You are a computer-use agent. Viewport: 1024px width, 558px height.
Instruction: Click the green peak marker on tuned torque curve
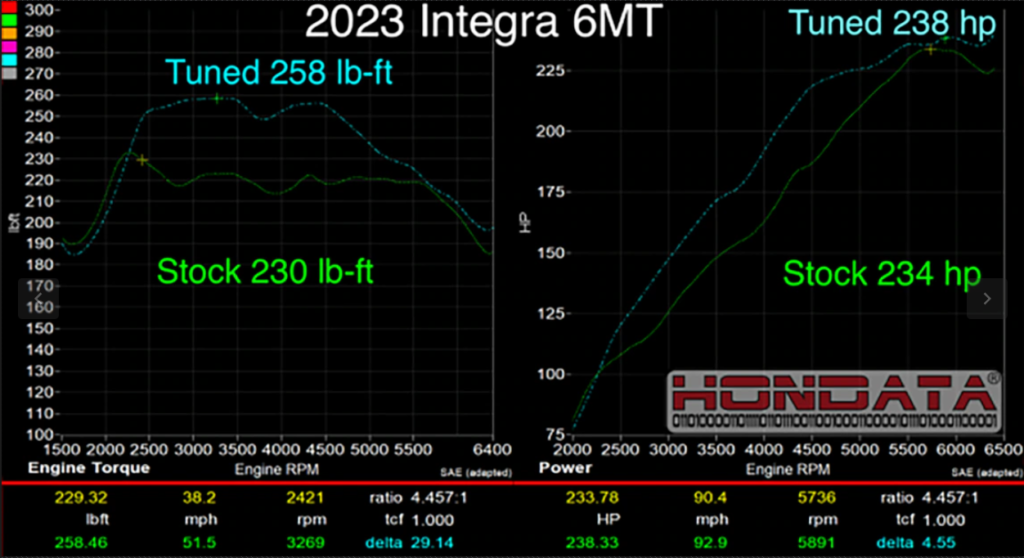(217, 98)
